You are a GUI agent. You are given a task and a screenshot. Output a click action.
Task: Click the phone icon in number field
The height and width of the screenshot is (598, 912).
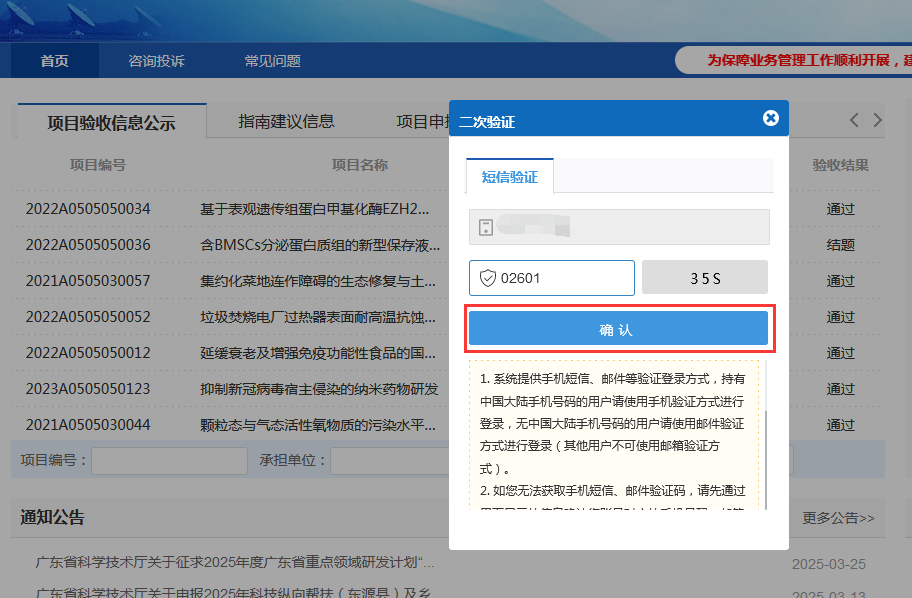(485, 227)
